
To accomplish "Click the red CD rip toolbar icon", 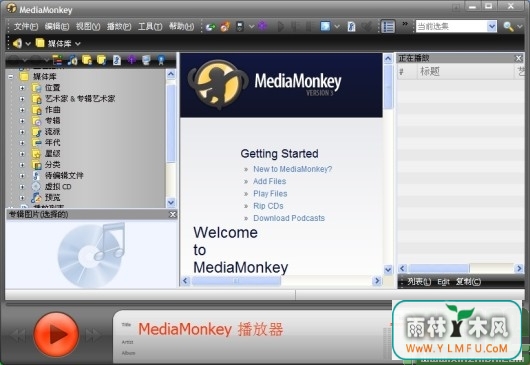I will click(225, 27).
